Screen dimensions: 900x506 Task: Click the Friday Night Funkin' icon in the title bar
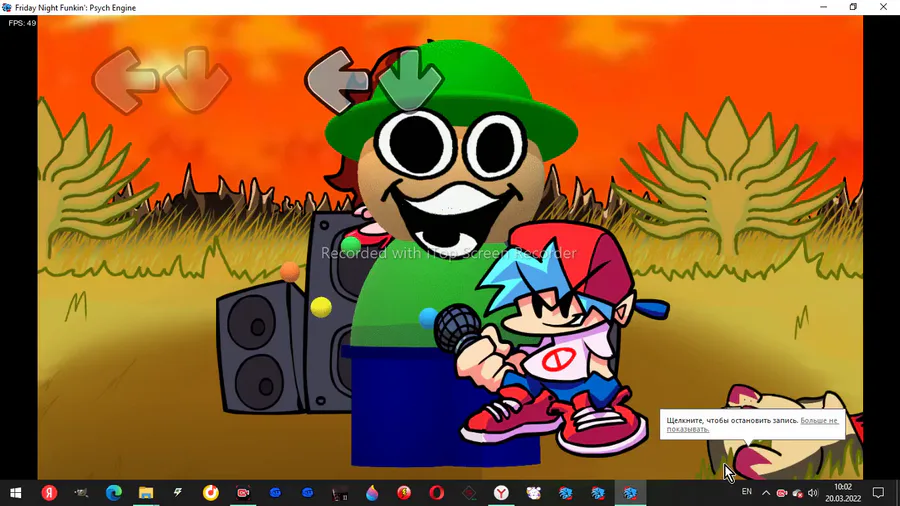pyautogui.click(x=6, y=7)
